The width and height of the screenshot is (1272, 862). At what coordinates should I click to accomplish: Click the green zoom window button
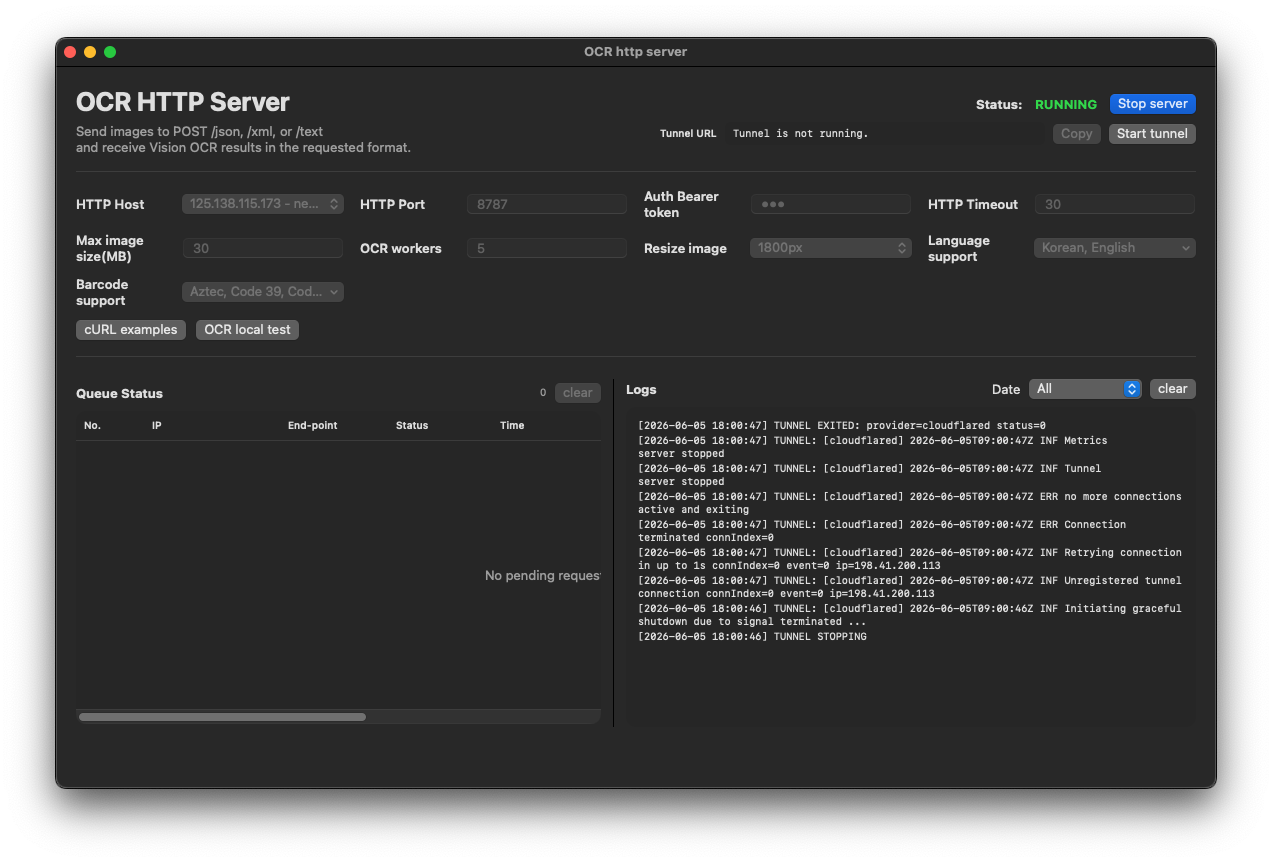110,52
